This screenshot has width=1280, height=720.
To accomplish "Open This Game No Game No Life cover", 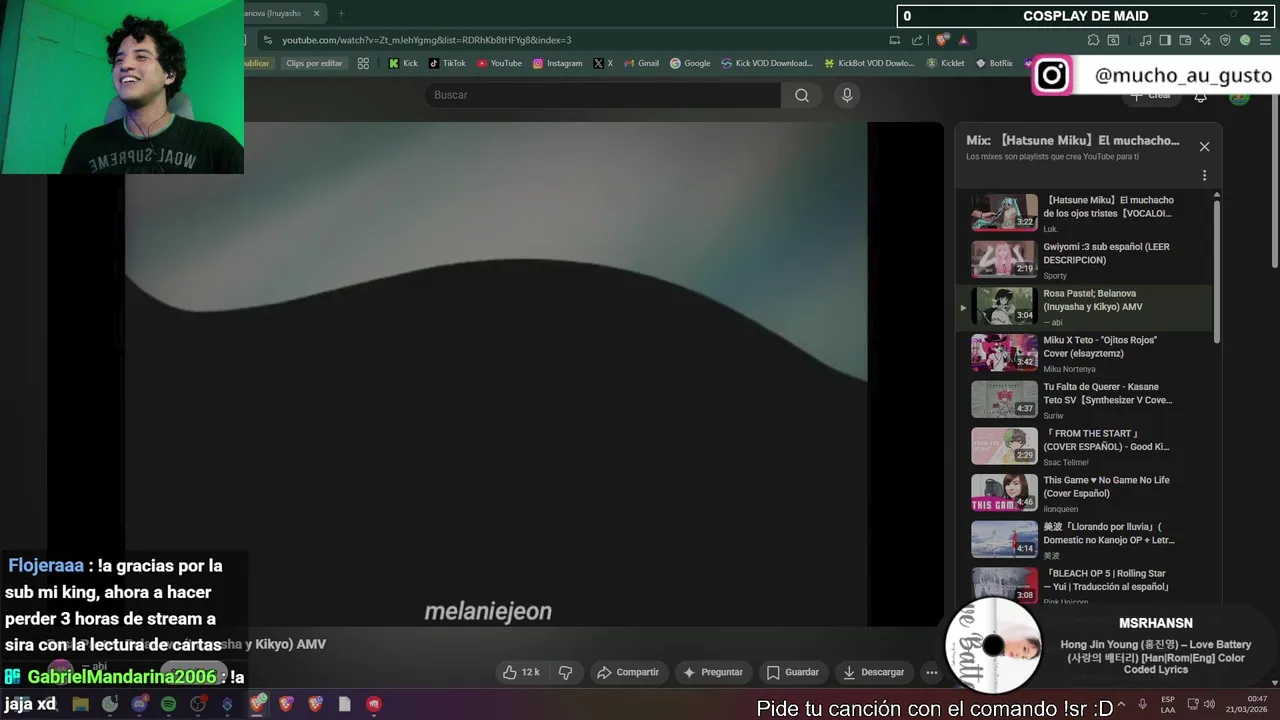I will pyautogui.click(x=1085, y=493).
